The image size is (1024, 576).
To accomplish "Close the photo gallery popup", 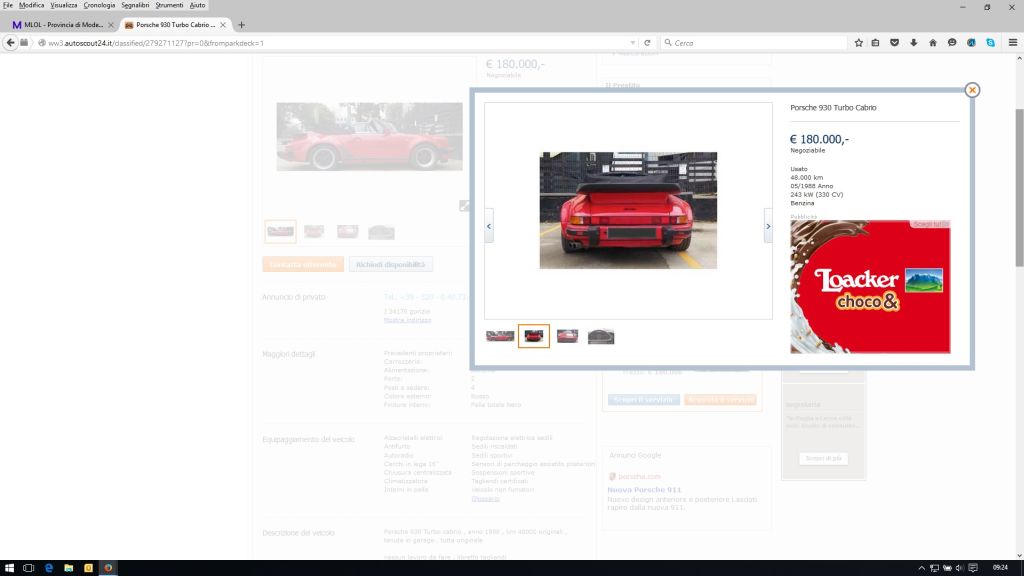I will tap(972, 90).
